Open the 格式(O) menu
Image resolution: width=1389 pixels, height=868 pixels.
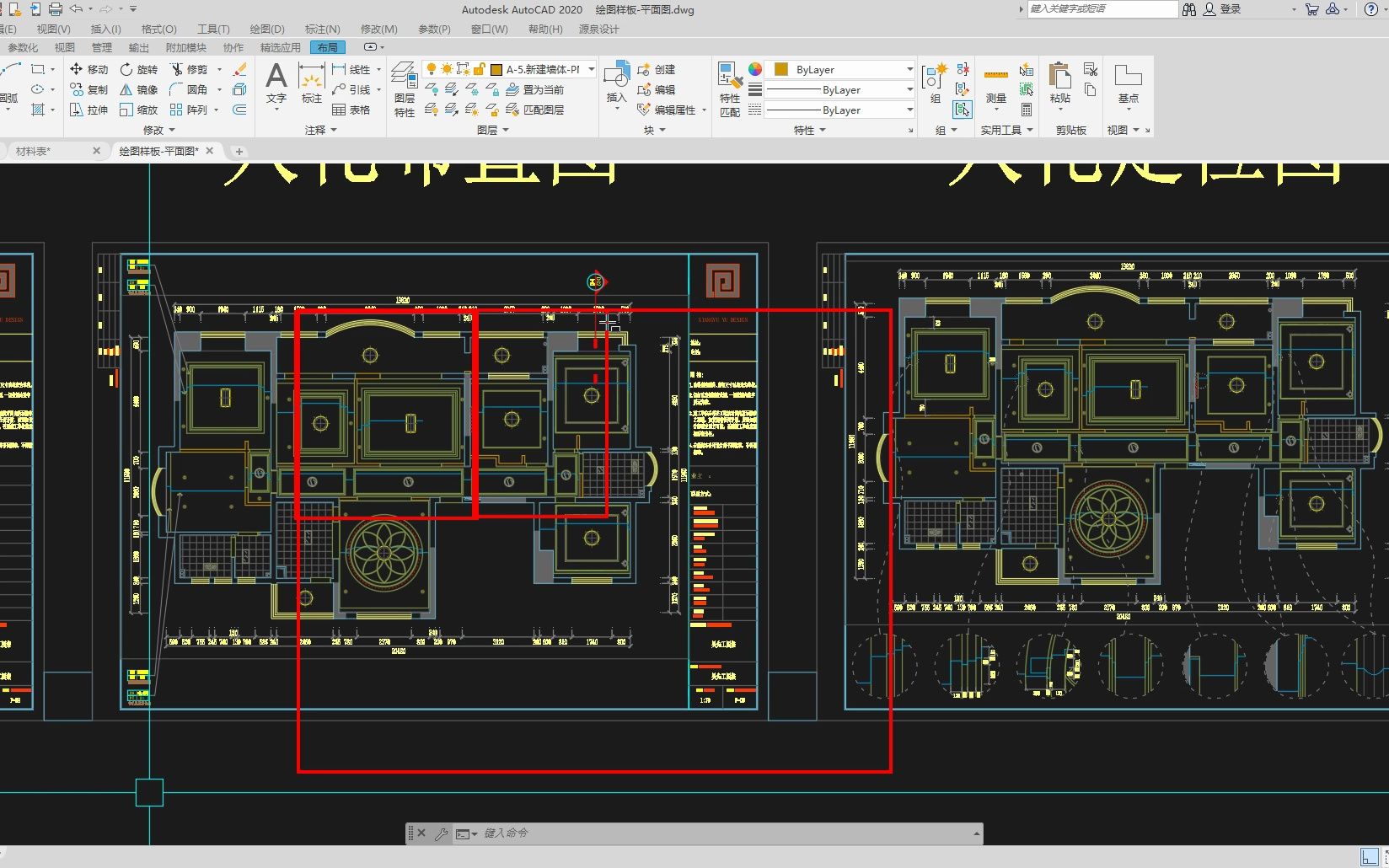coord(159,29)
